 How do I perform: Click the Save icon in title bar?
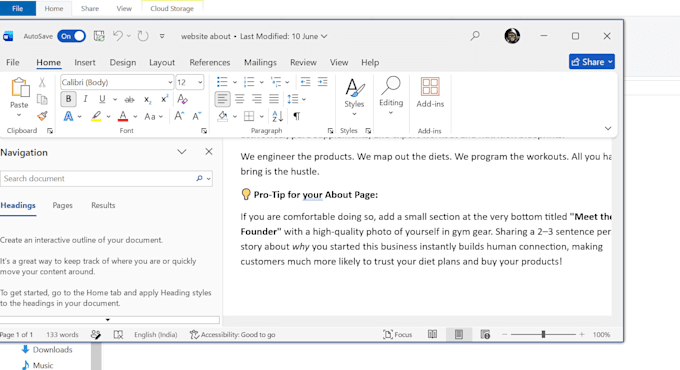(x=99, y=36)
